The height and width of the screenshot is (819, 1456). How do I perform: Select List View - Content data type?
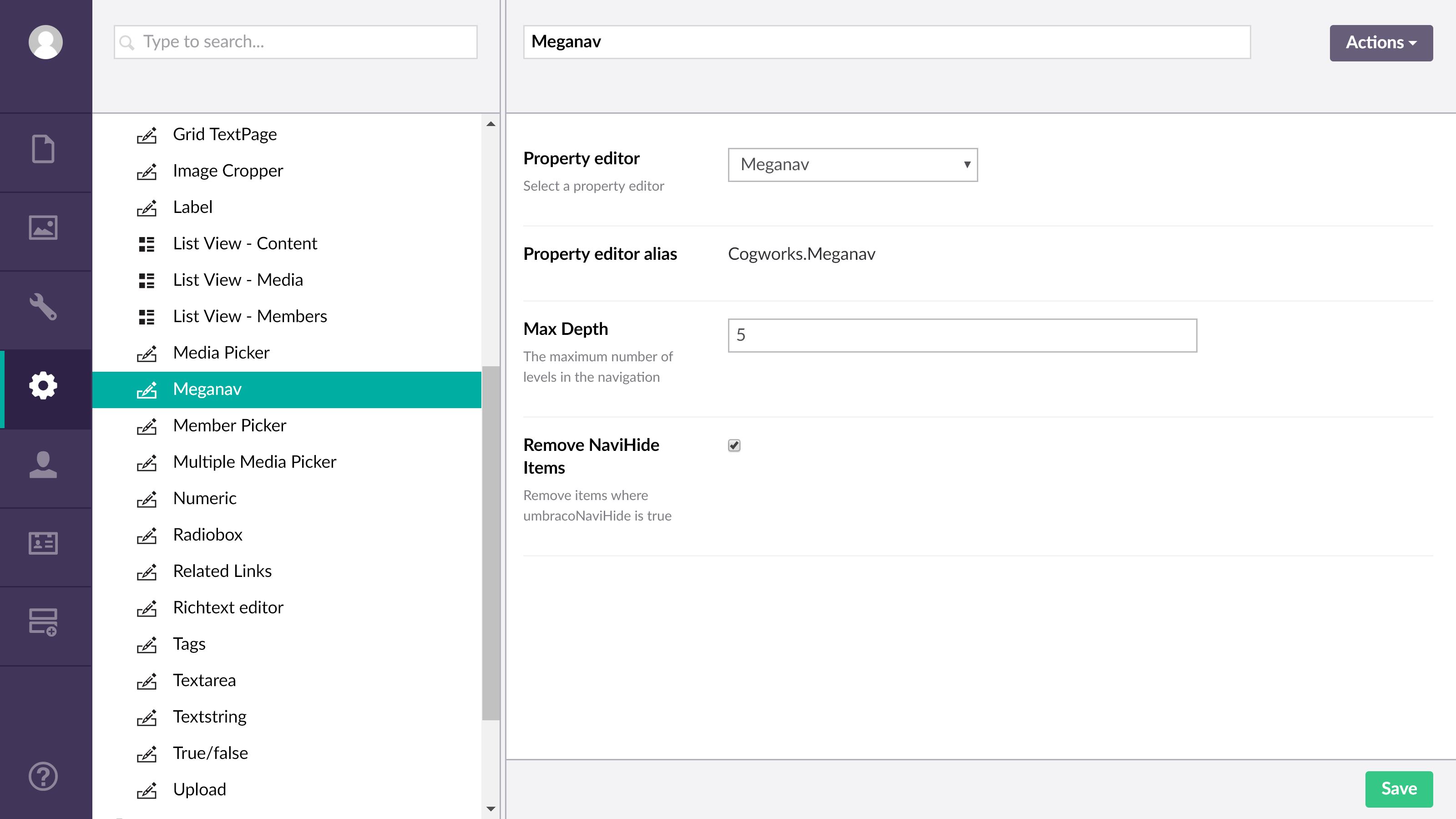click(x=245, y=243)
